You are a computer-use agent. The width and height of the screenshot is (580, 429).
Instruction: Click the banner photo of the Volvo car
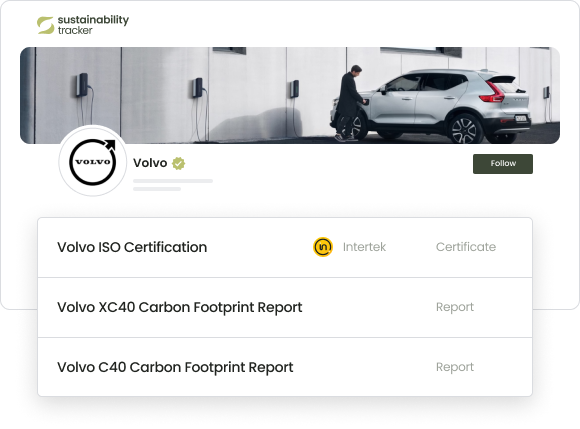tap(290, 95)
